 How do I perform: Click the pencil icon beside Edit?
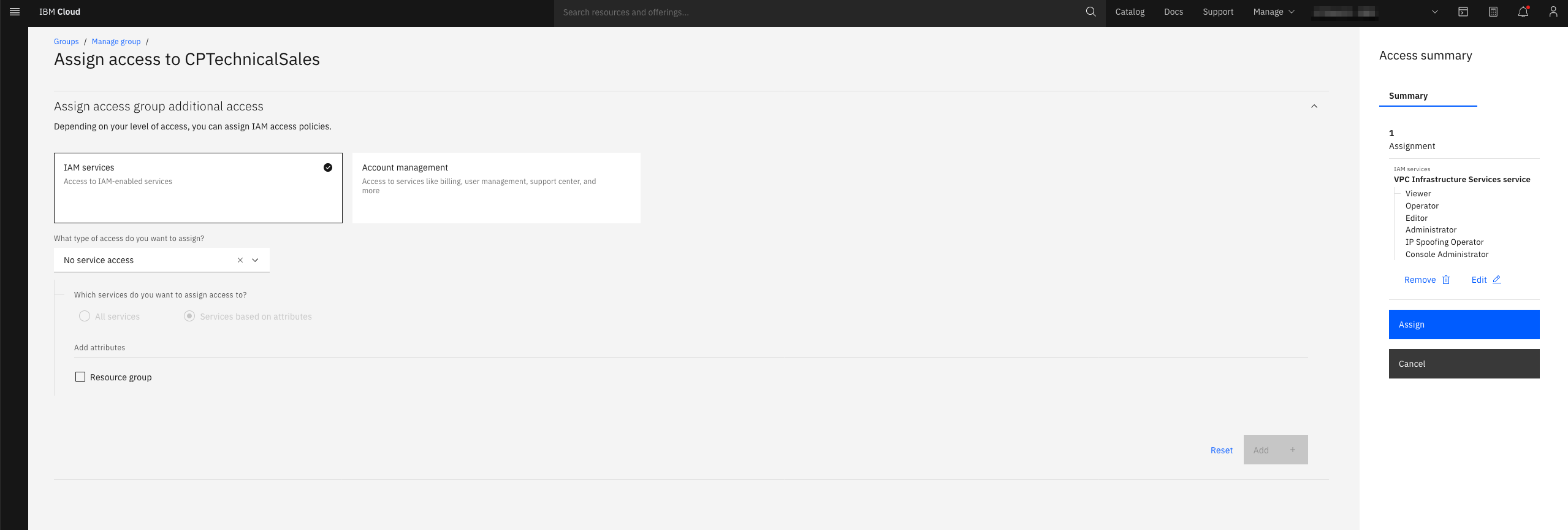pos(1496,280)
